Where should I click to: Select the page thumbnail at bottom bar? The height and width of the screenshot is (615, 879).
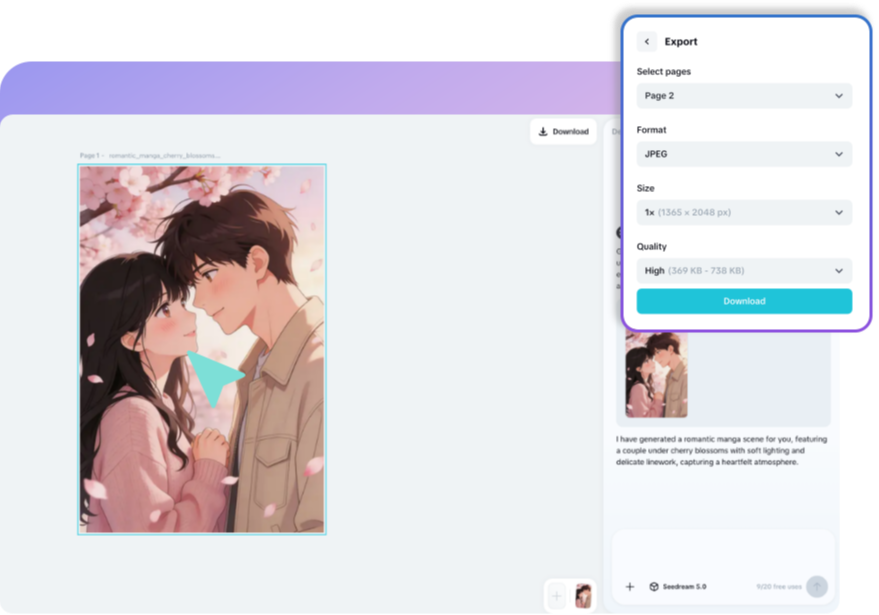[x=583, y=595]
